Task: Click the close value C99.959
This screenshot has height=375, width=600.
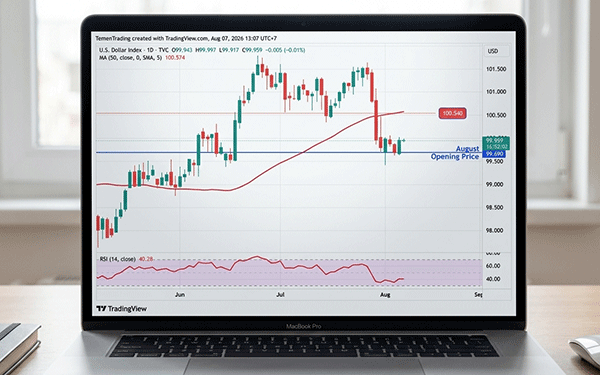Action: 253,50
